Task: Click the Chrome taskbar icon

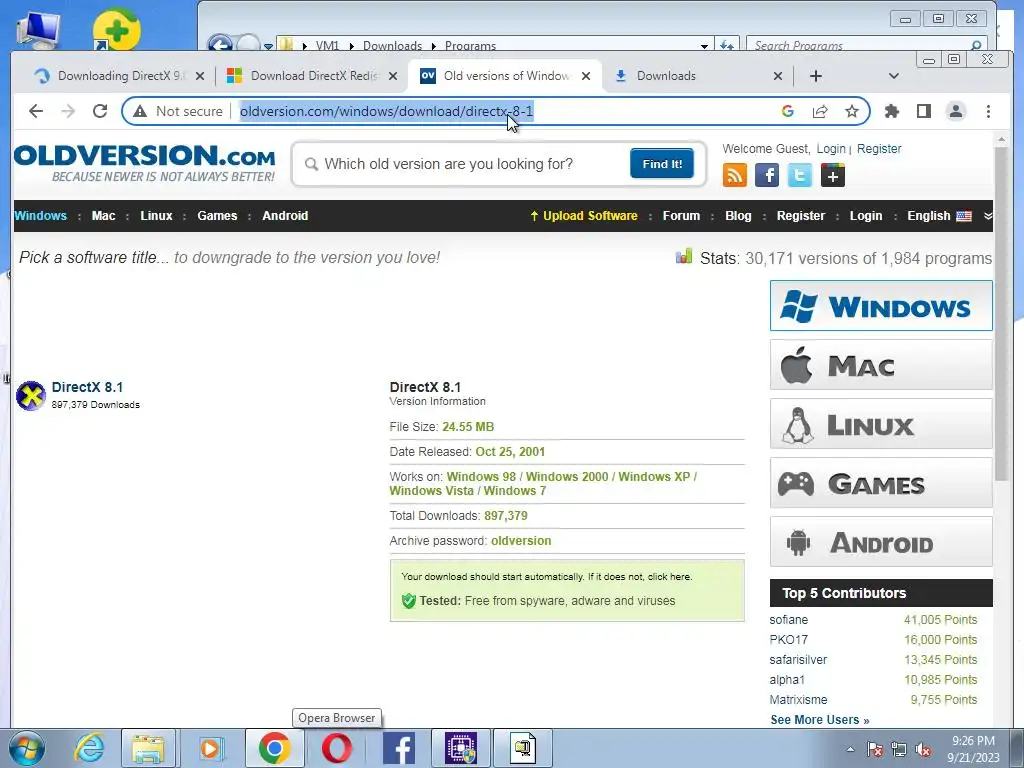Action: pyautogui.click(x=274, y=748)
